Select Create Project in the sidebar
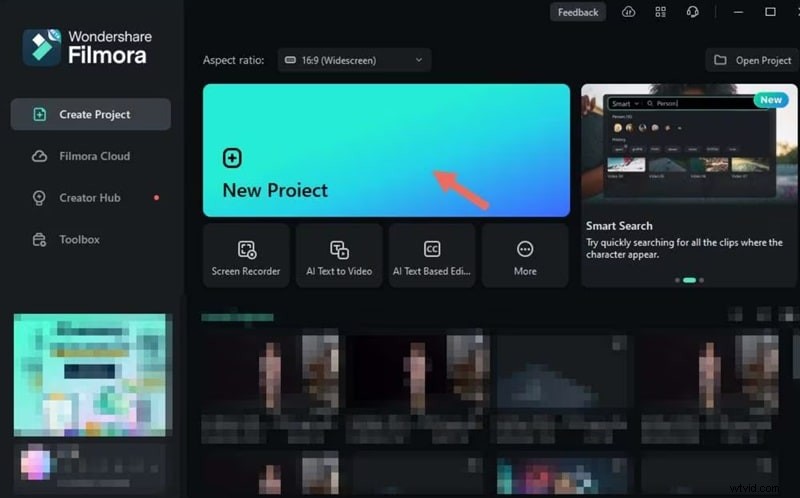 [91, 114]
